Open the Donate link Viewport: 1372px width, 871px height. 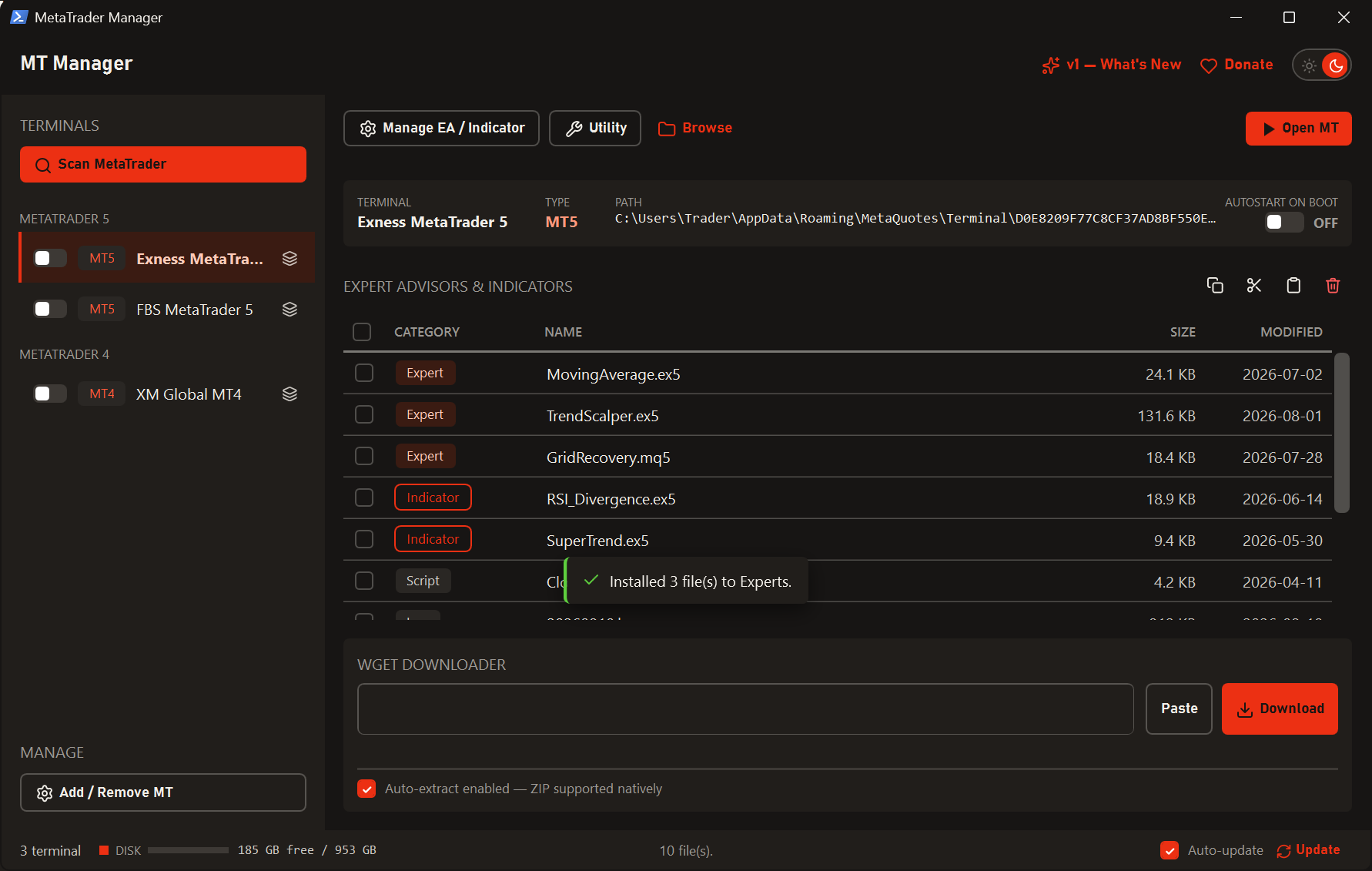[x=1236, y=65]
